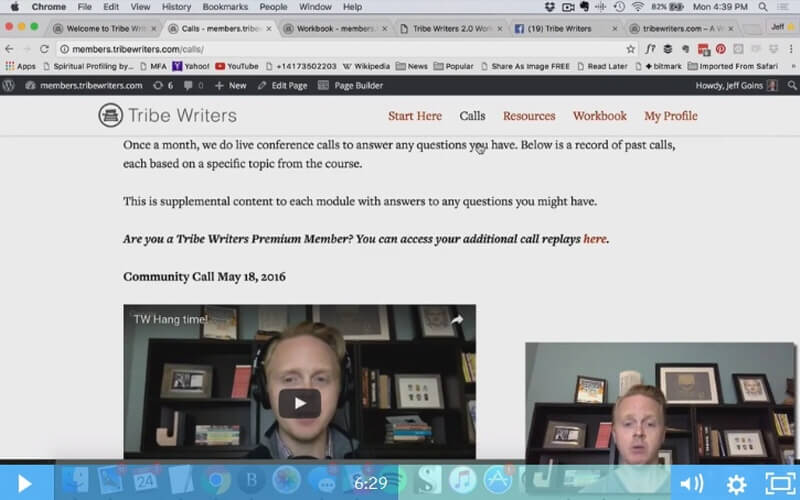This screenshot has width=800, height=500.
Task: Open the WordPress logo menu in the admin bar
Action: pos(9,86)
